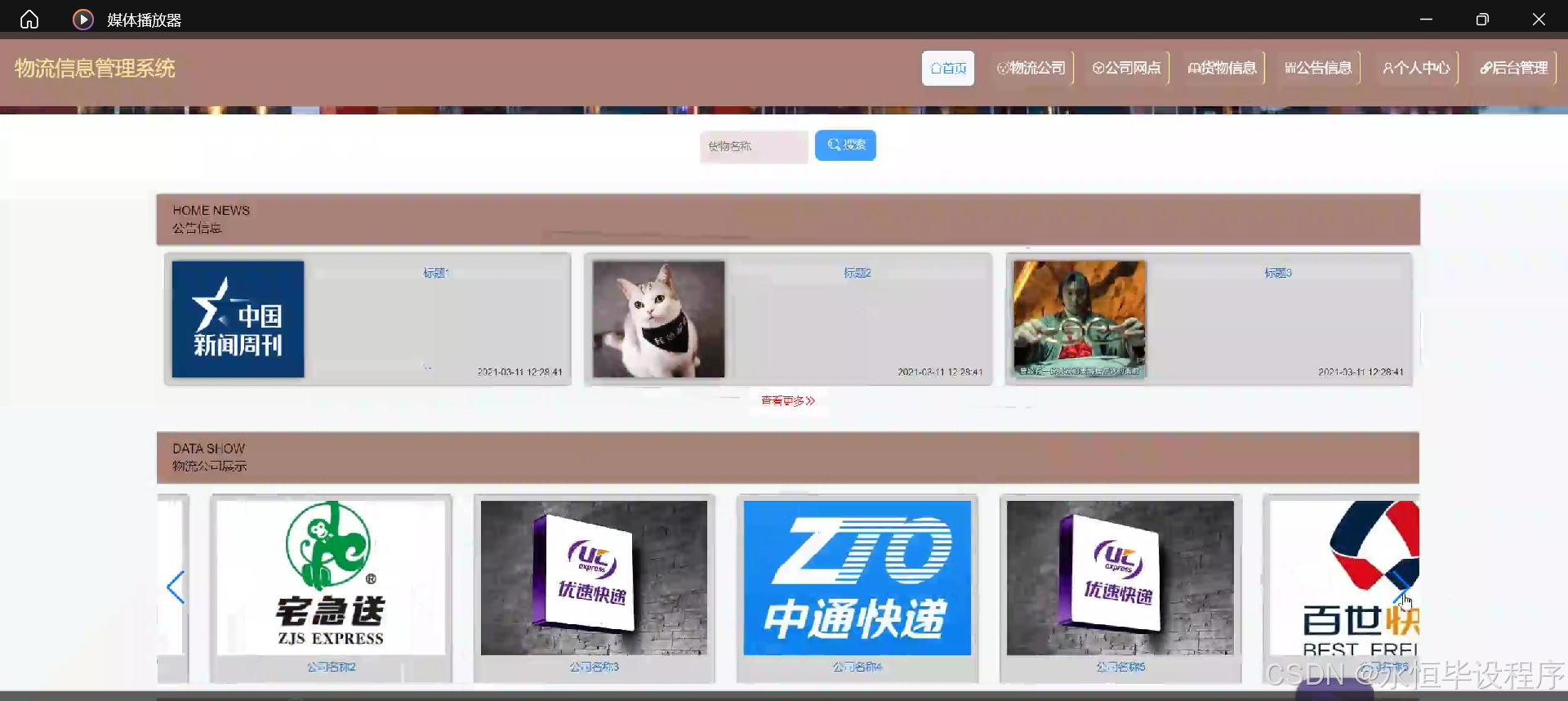Click the 公司名称3 label

tap(595, 667)
